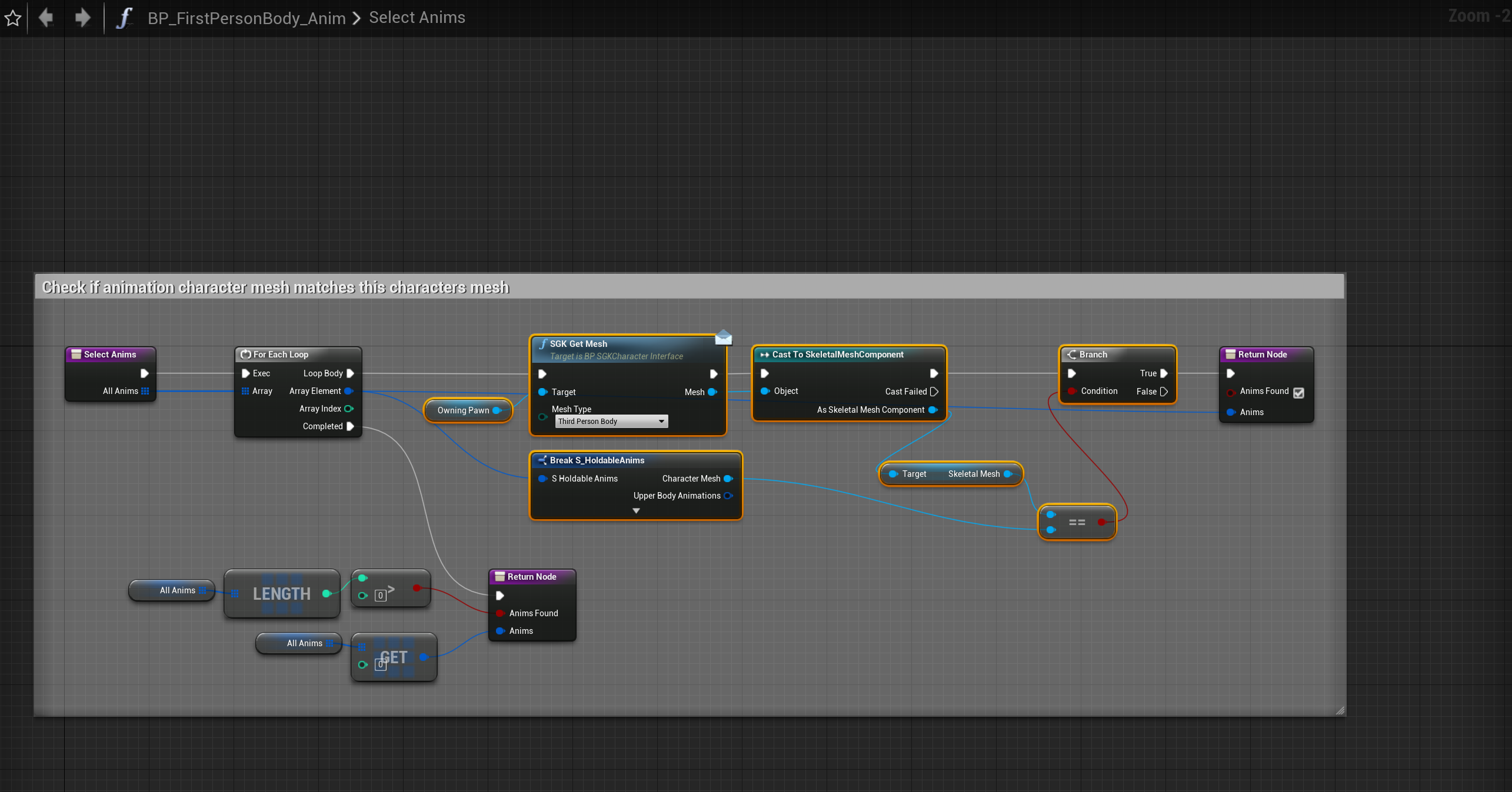
Task: Click the Cast Failed exec pin
Action: click(934, 392)
